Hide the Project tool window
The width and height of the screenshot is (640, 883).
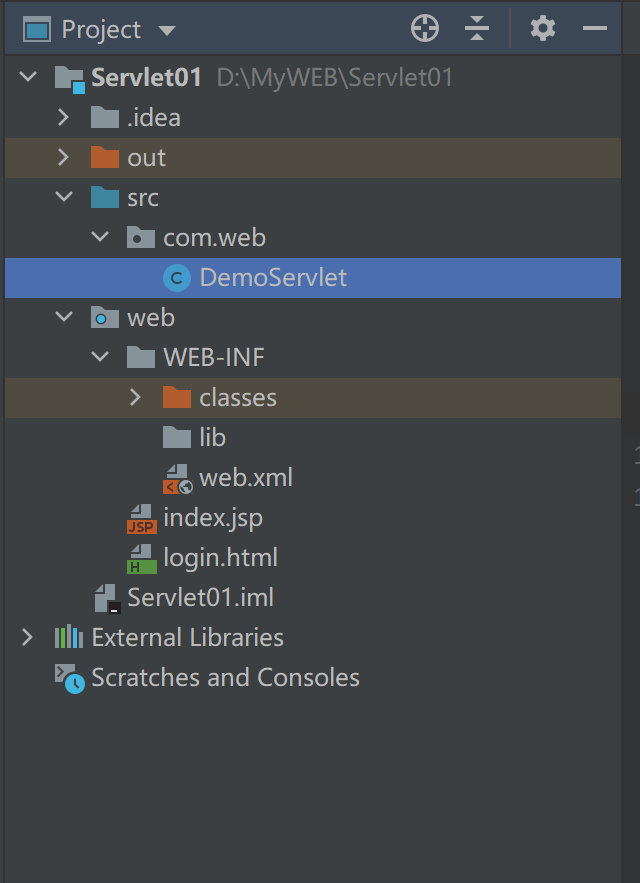pyautogui.click(x=594, y=28)
